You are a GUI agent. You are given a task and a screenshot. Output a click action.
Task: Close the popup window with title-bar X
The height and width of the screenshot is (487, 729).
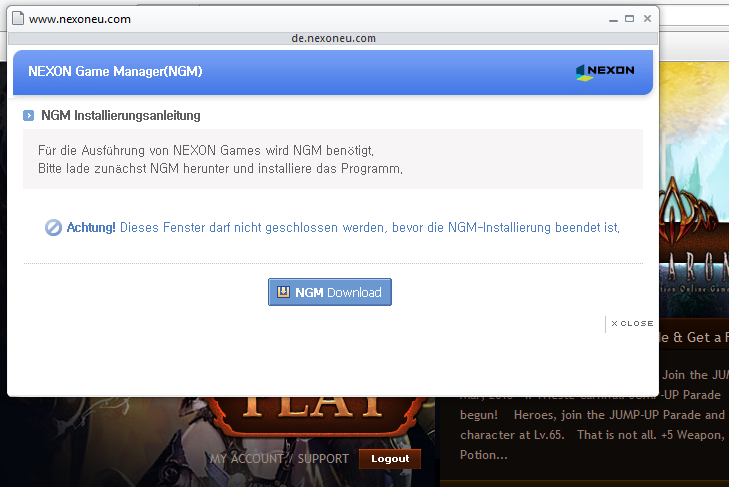coord(647,19)
